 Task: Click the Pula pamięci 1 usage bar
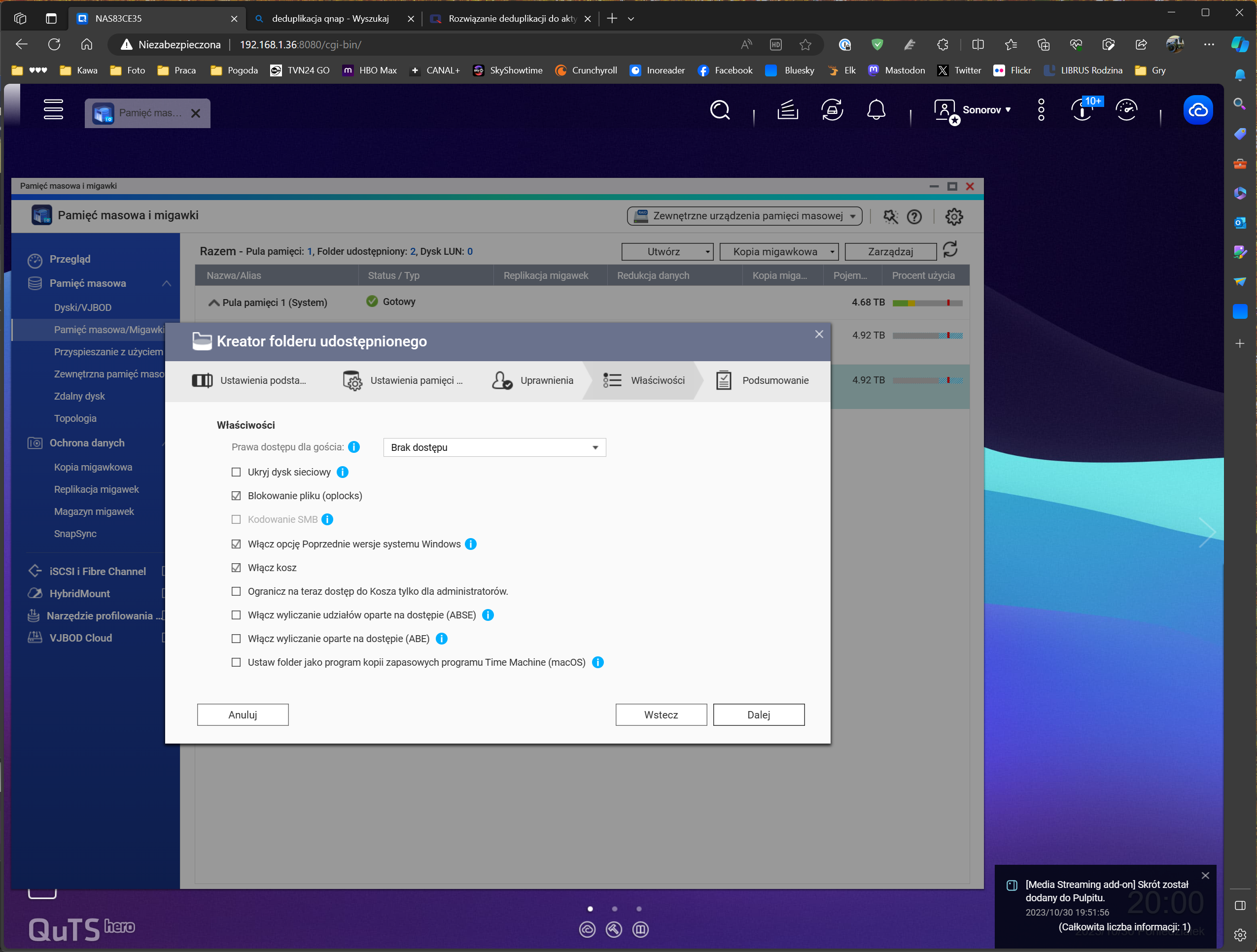coord(927,303)
